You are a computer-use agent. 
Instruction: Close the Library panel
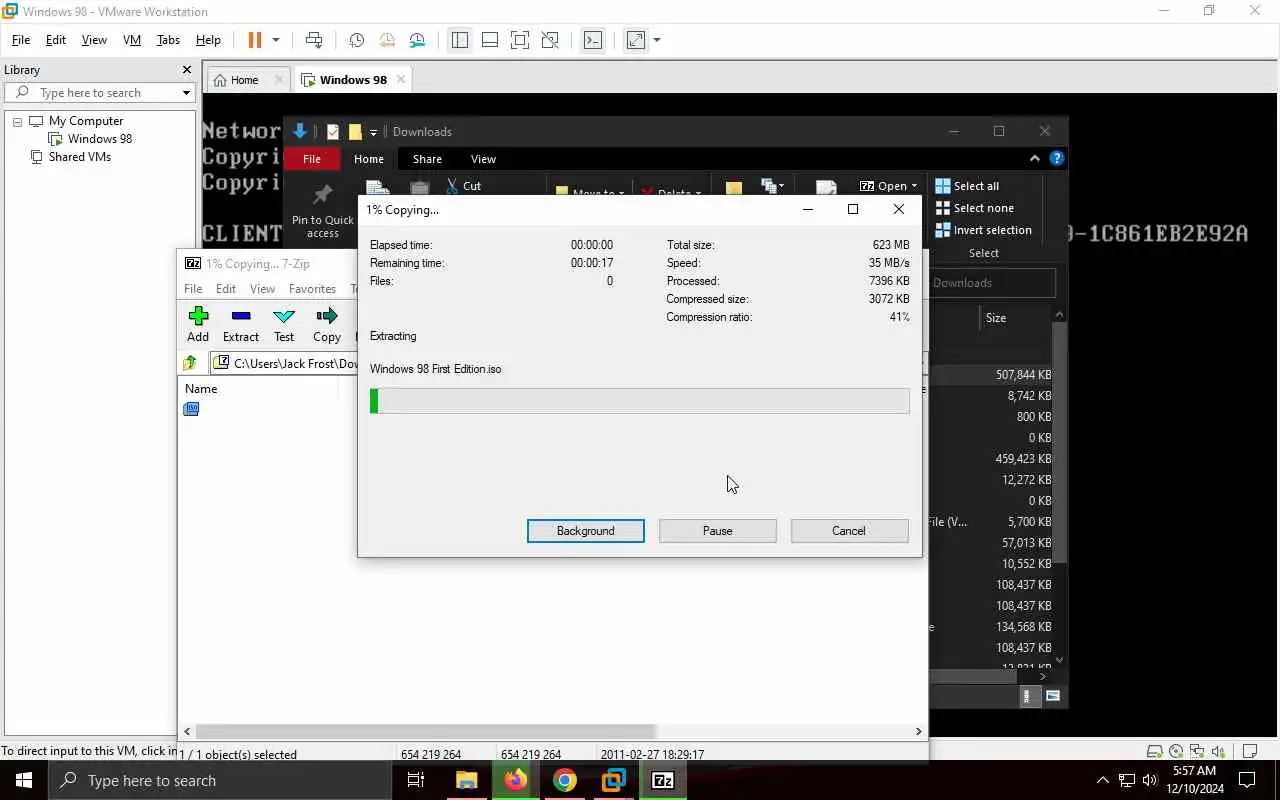coord(186,70)
